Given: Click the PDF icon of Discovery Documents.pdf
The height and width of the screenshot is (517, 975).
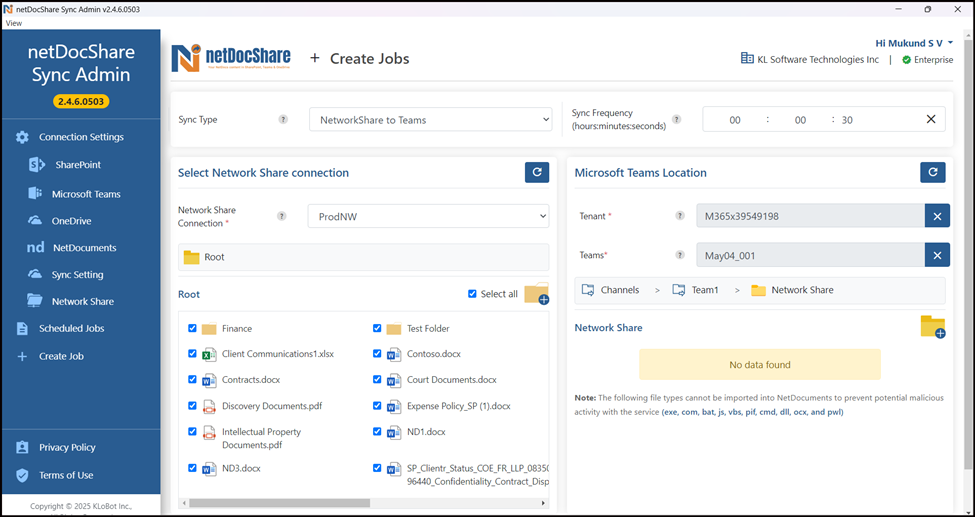Looking at the screenshot, I should tap(209, 407).
